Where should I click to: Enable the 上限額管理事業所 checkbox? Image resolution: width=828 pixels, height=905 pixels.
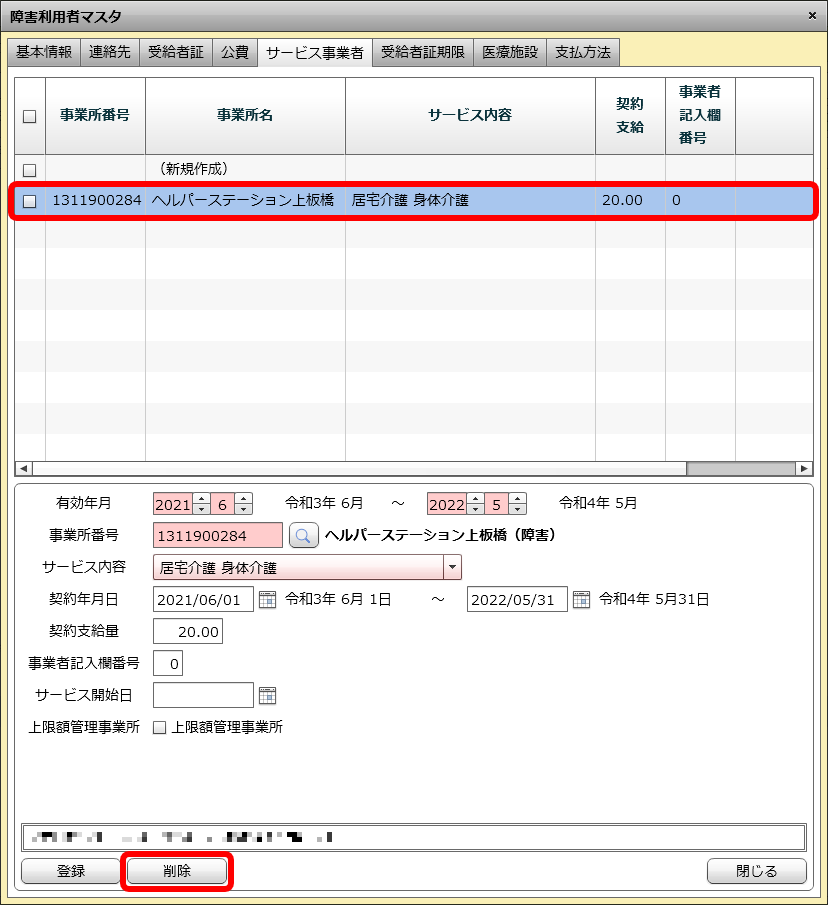159,728
